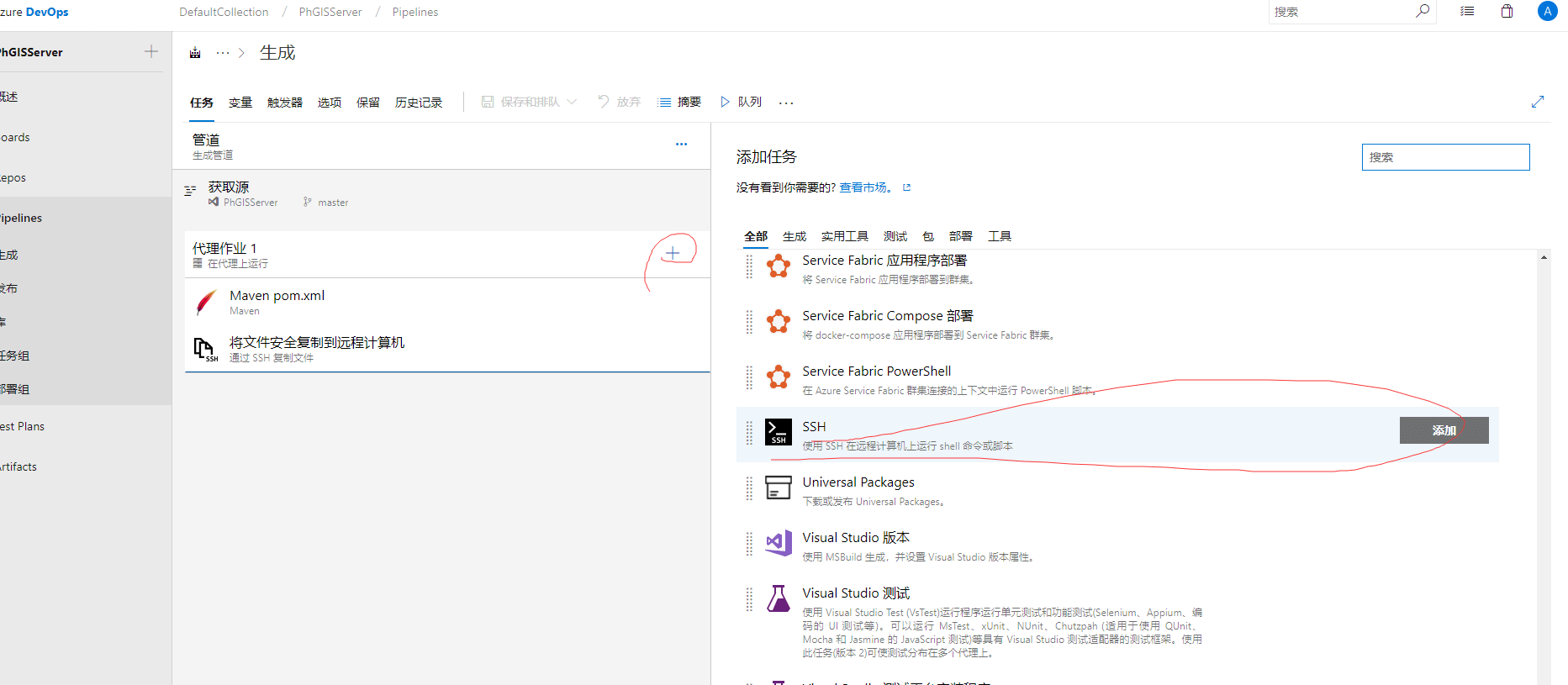1568x685 pixels.
Task: Open the pipeline 管道 ellipsis menu
Action: point(681,145)
